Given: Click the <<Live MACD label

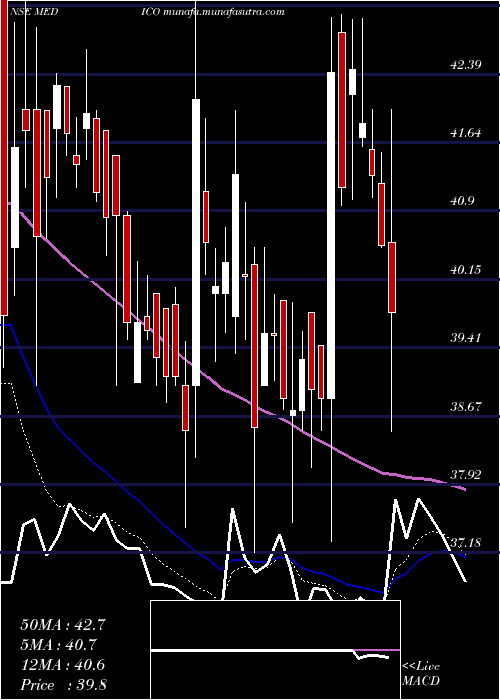Looking at the screenshot, I should (421, 674).
